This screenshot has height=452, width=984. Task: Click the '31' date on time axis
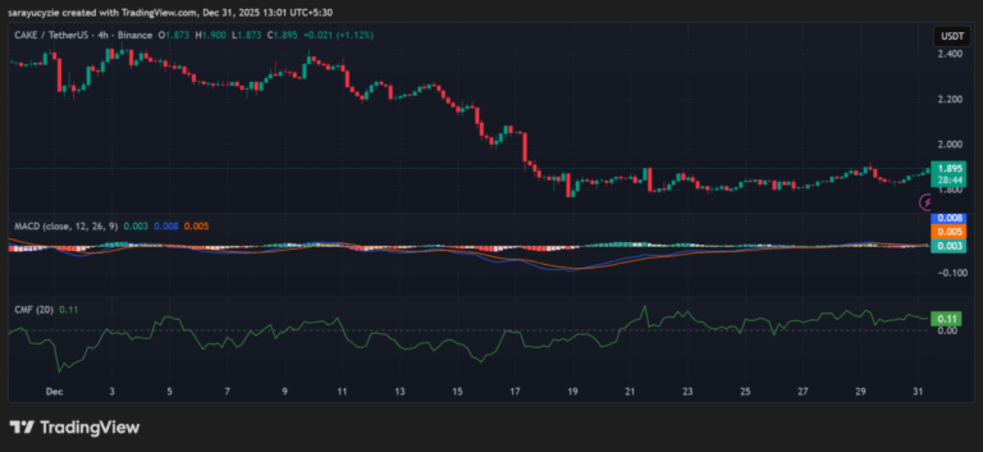point(918,393)
